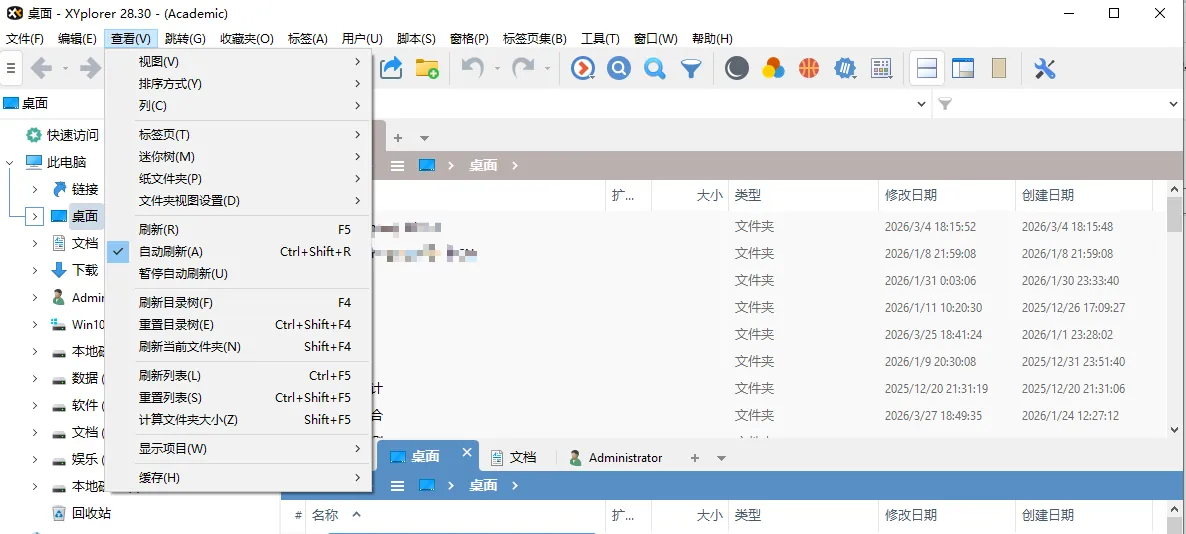Viewport: 1186px width, 534px height.
Task: Switch to Administrator tab in lower pane
Action: [x=616, y=458]
